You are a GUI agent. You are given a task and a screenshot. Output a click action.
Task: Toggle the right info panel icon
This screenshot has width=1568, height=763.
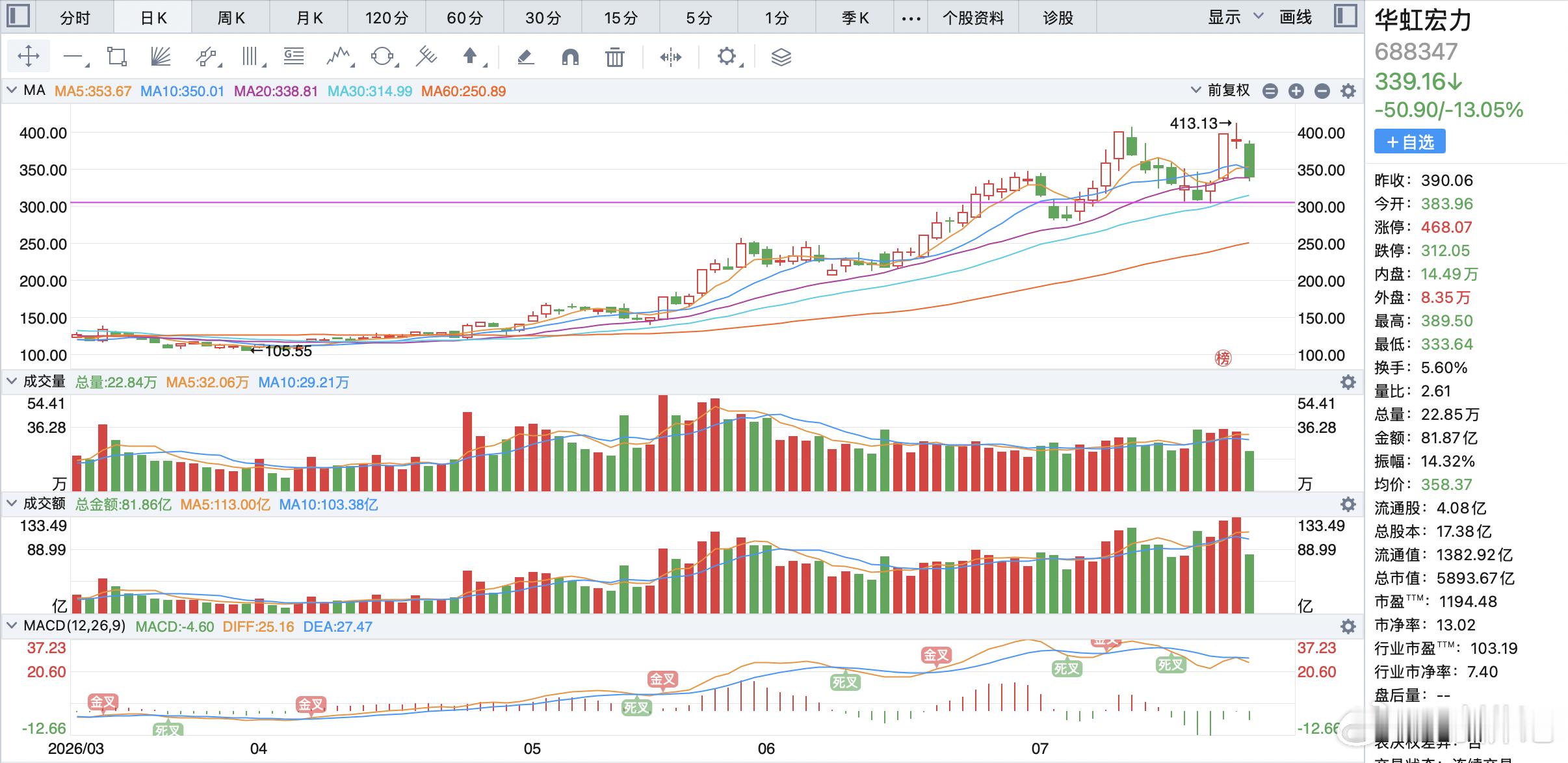pyautogui.click(x=1345, y=16)
